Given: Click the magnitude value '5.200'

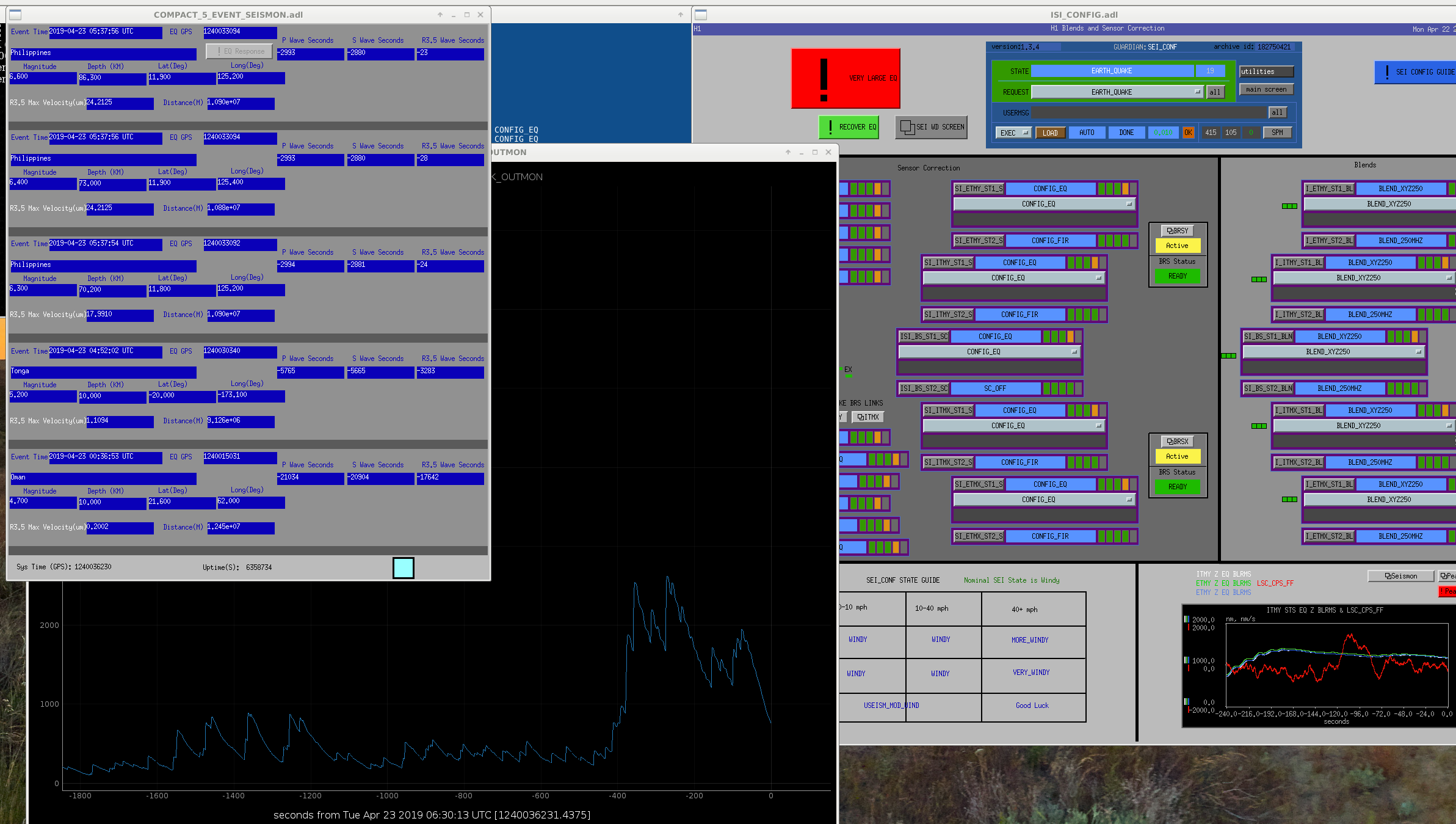Looking at the screenshot, I should [x=43, y=396].
